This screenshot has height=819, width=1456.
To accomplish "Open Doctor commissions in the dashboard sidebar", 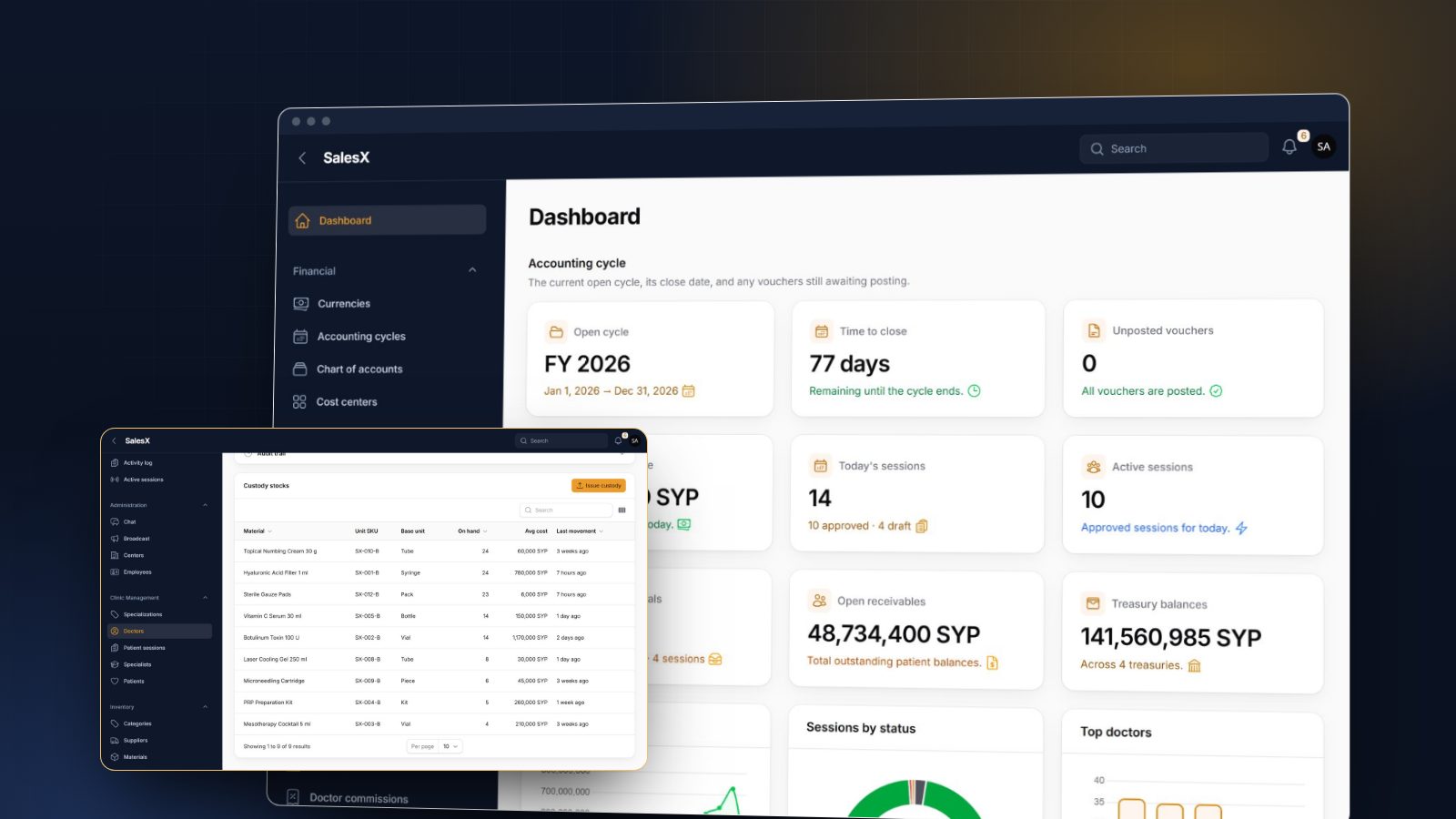I will click(359, 798).
